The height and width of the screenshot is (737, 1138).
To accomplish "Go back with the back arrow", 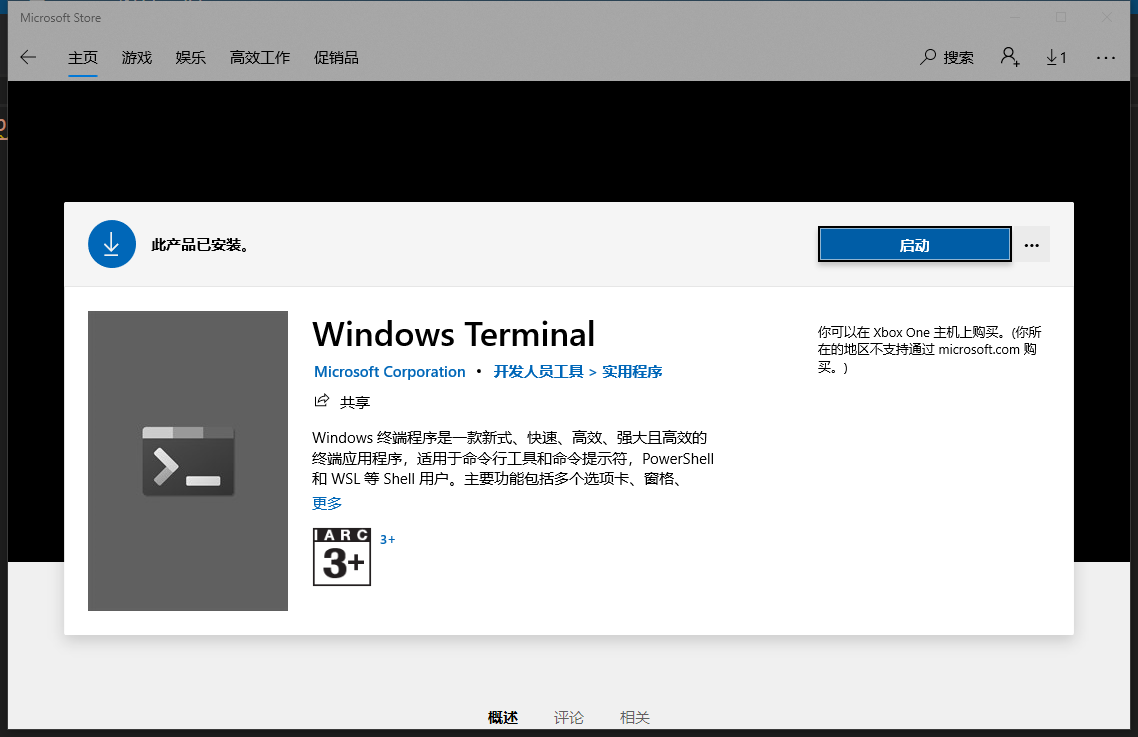I will pos(28,57).
